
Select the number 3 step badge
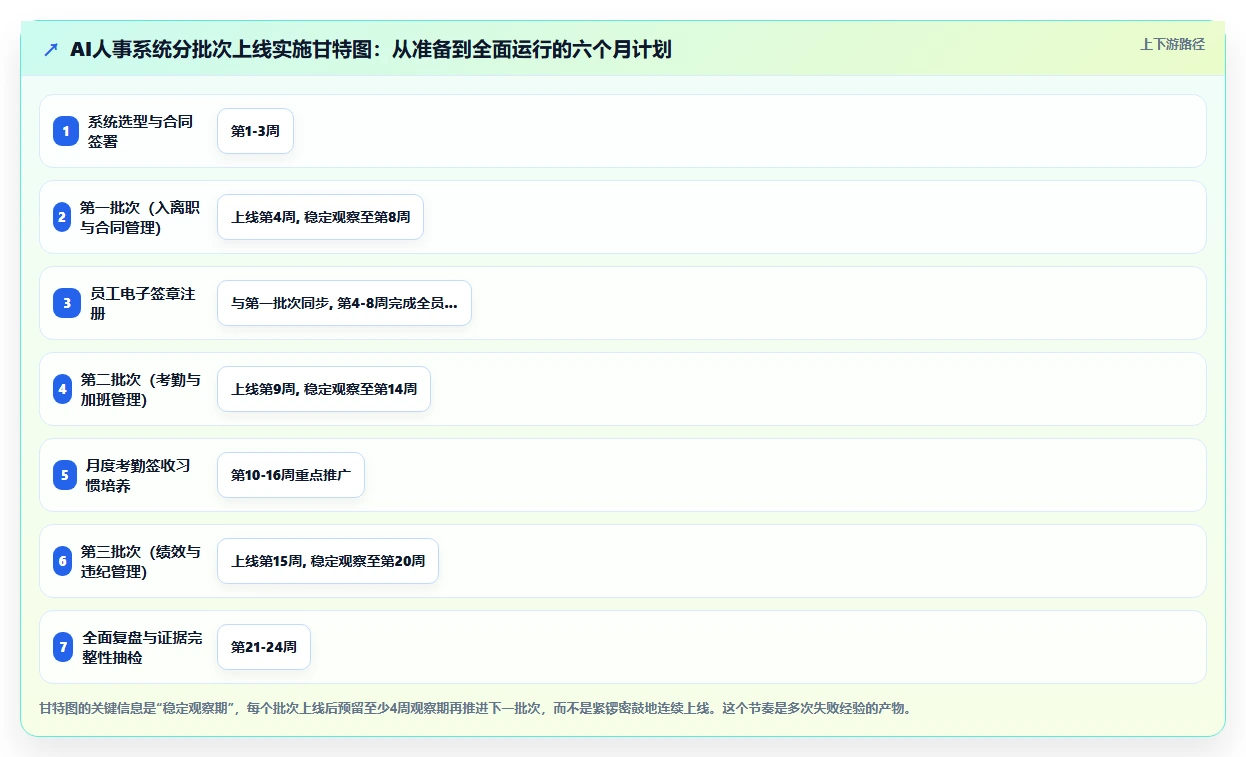pyautogui.click(x=67, y=303)
